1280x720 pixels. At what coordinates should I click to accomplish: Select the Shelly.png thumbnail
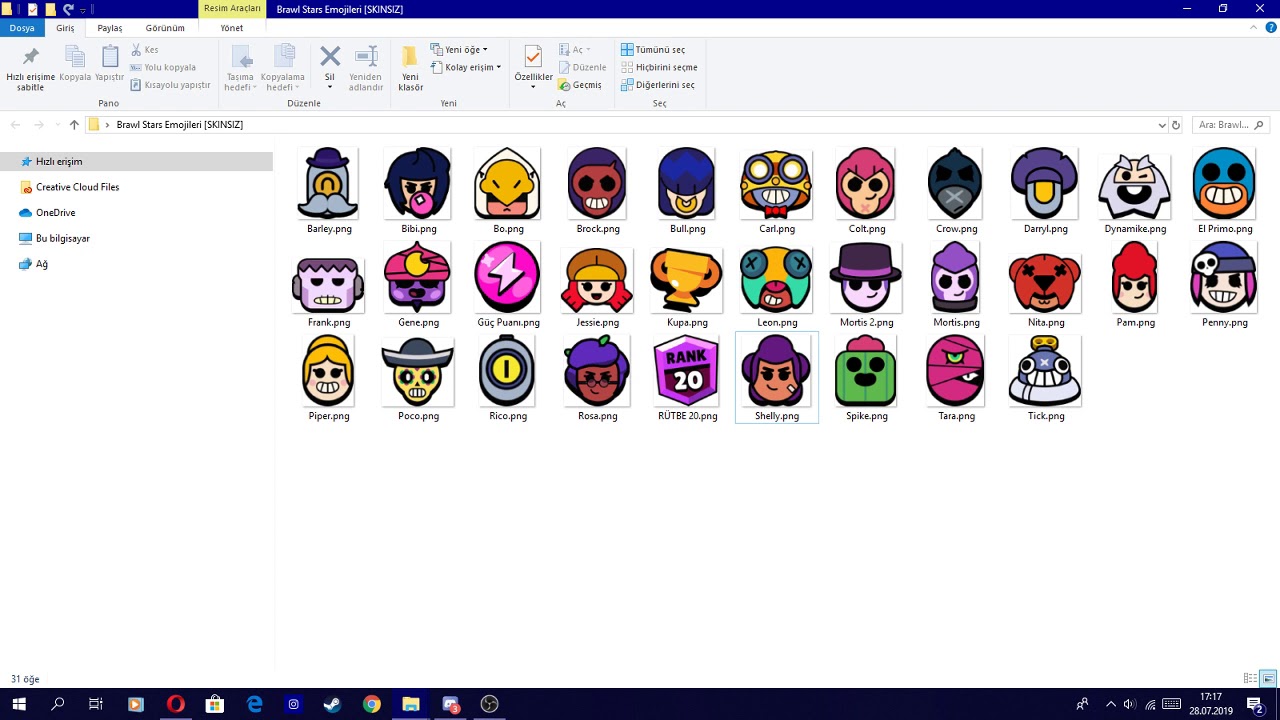pyautogui.click(x=777, y=378)
